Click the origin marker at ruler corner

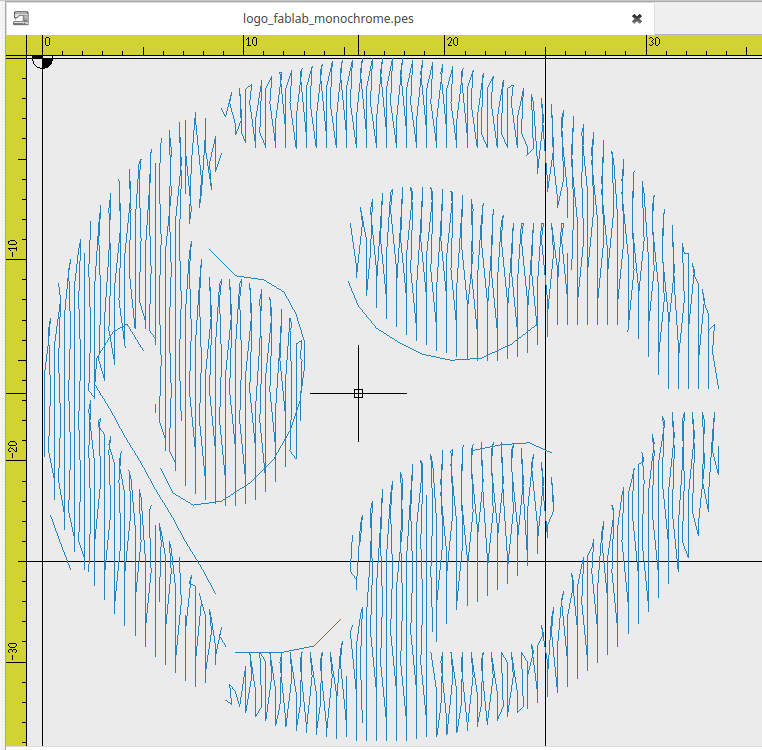click(42, 59)
